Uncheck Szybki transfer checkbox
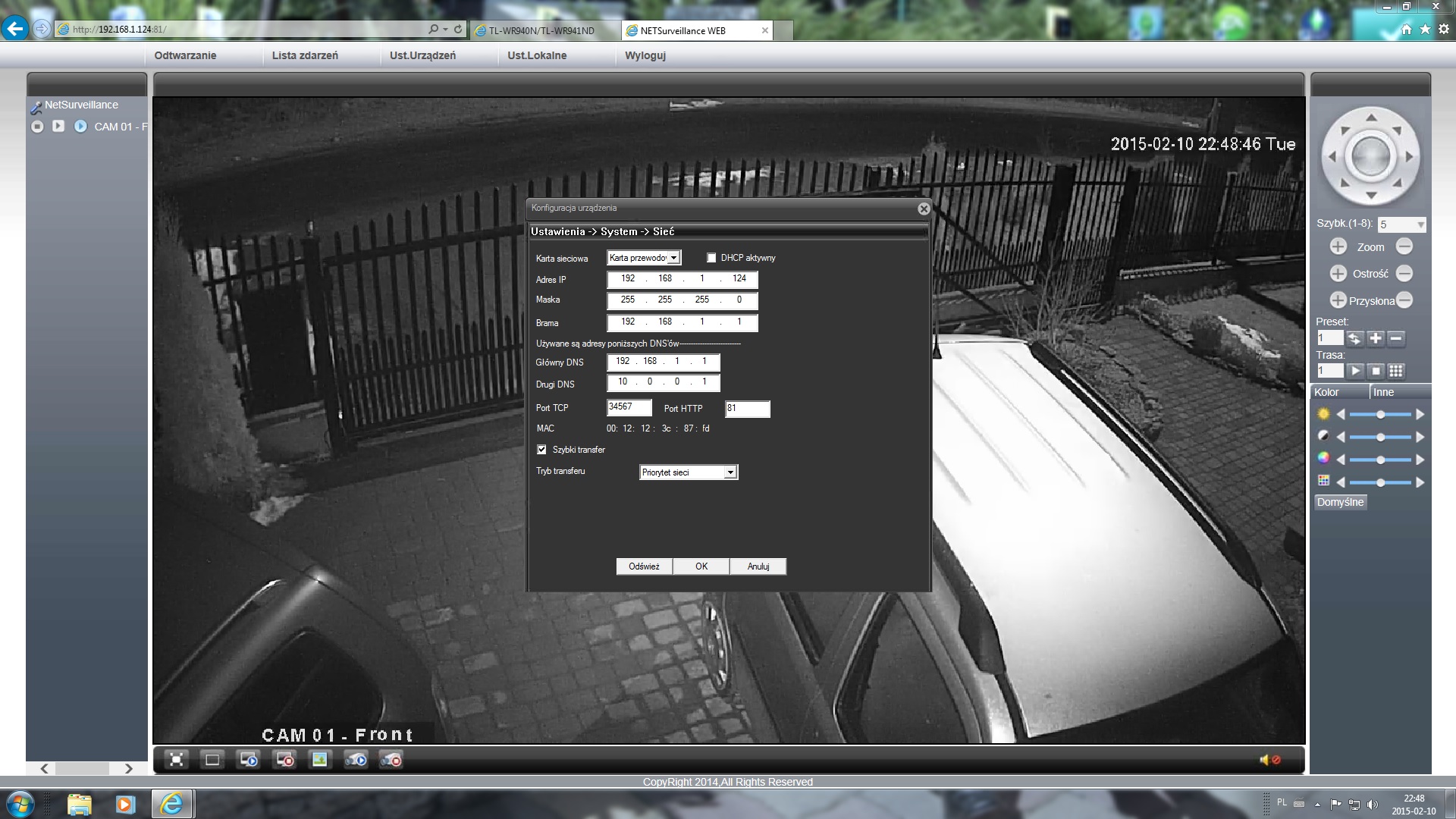 (x=541, y=450)
